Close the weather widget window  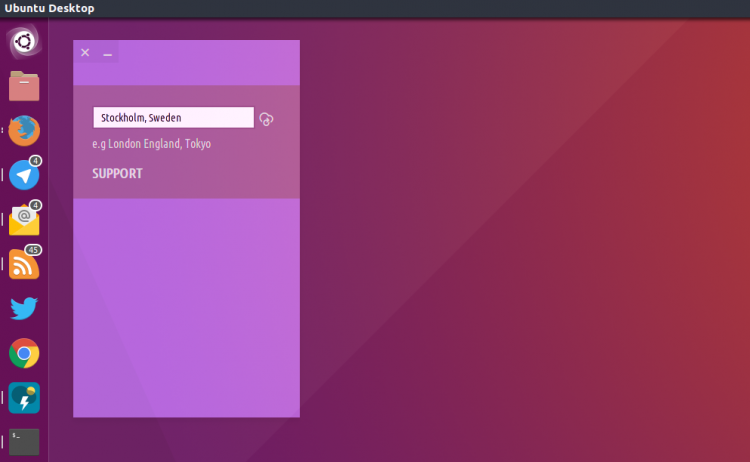click(x=85, y=53)
